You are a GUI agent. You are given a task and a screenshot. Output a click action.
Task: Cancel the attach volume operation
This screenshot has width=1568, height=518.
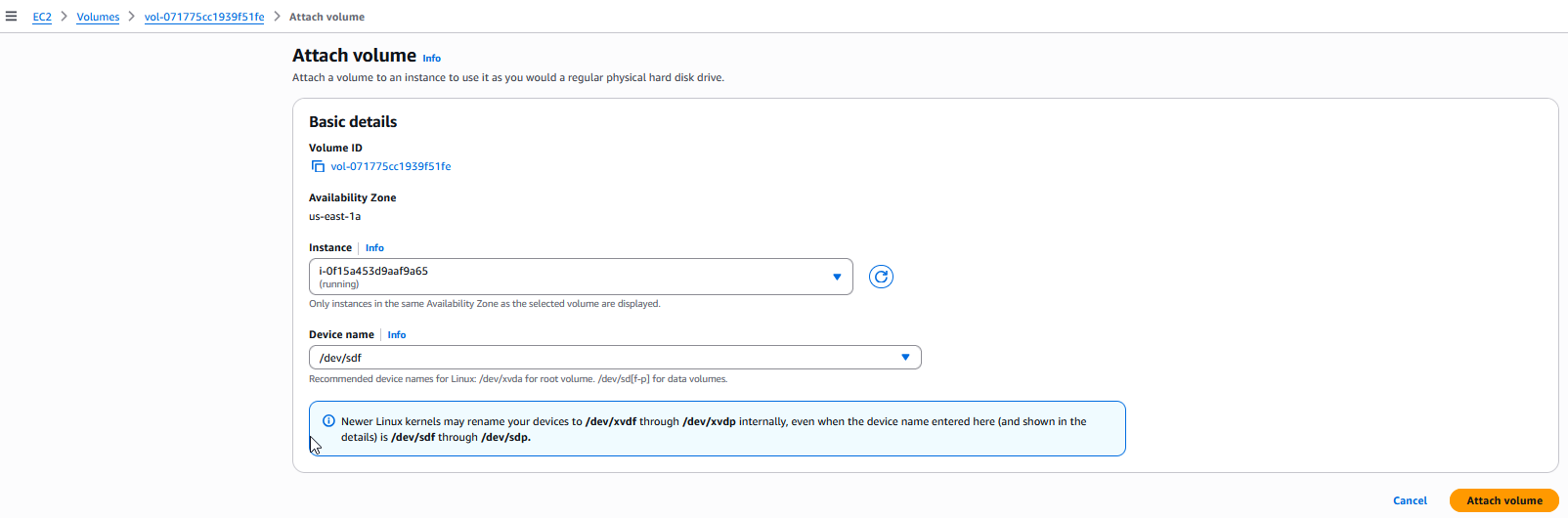coord(1410,500)
